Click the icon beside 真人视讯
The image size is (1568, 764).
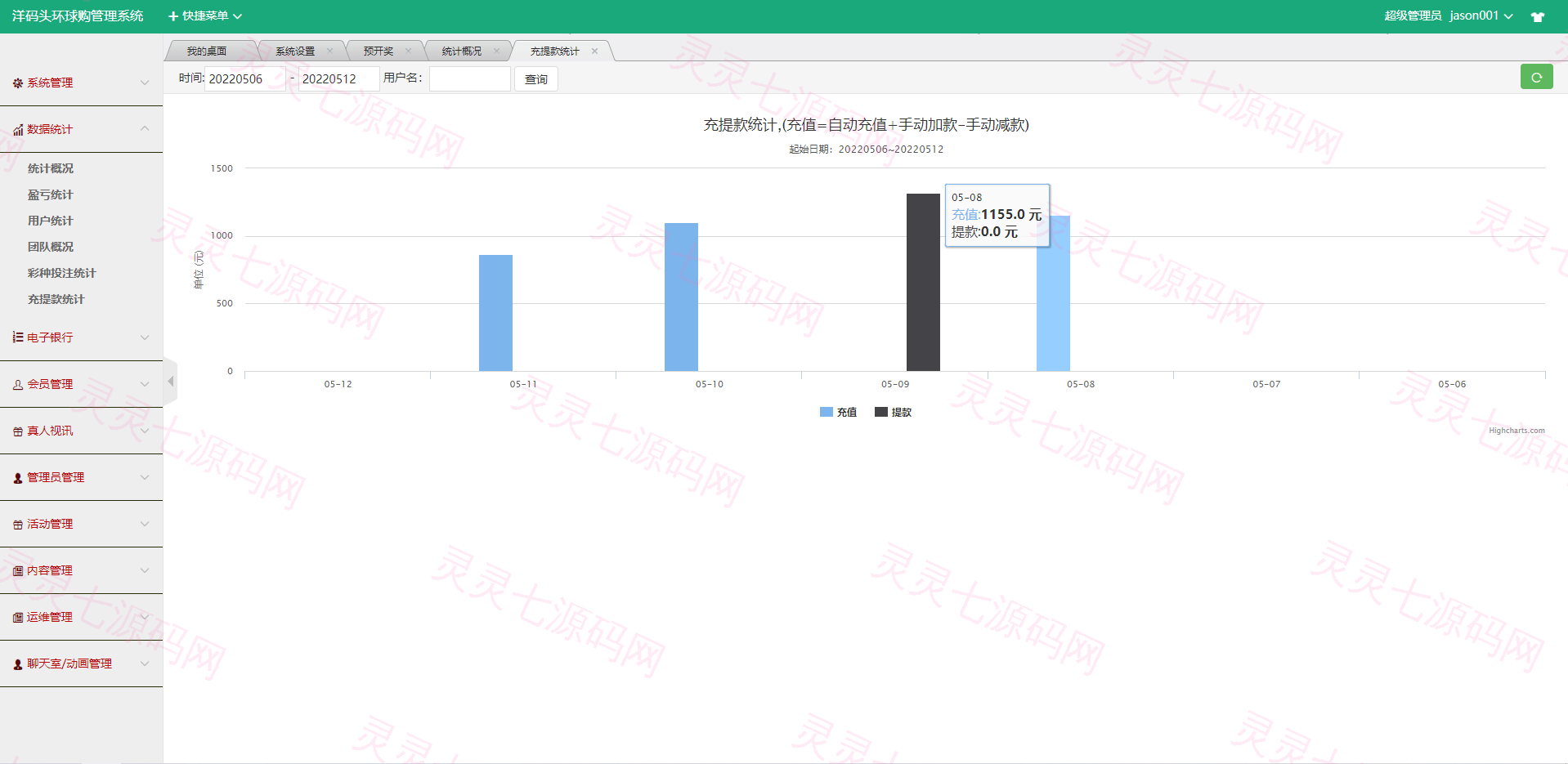pyautogui.click(x=18, y=431)
